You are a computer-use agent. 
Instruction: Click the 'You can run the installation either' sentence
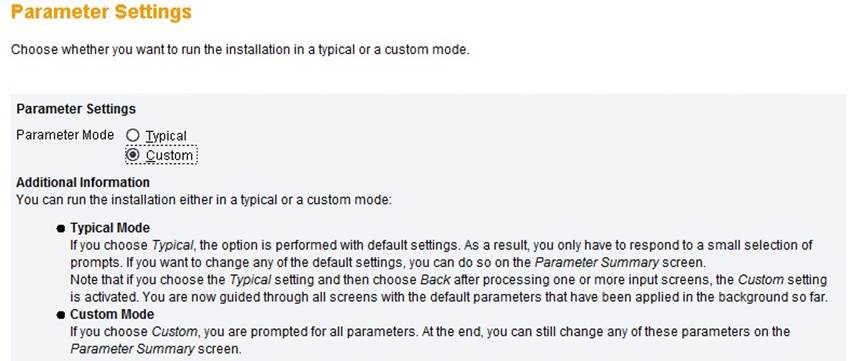pyautogui.click(x=204, y=200)
